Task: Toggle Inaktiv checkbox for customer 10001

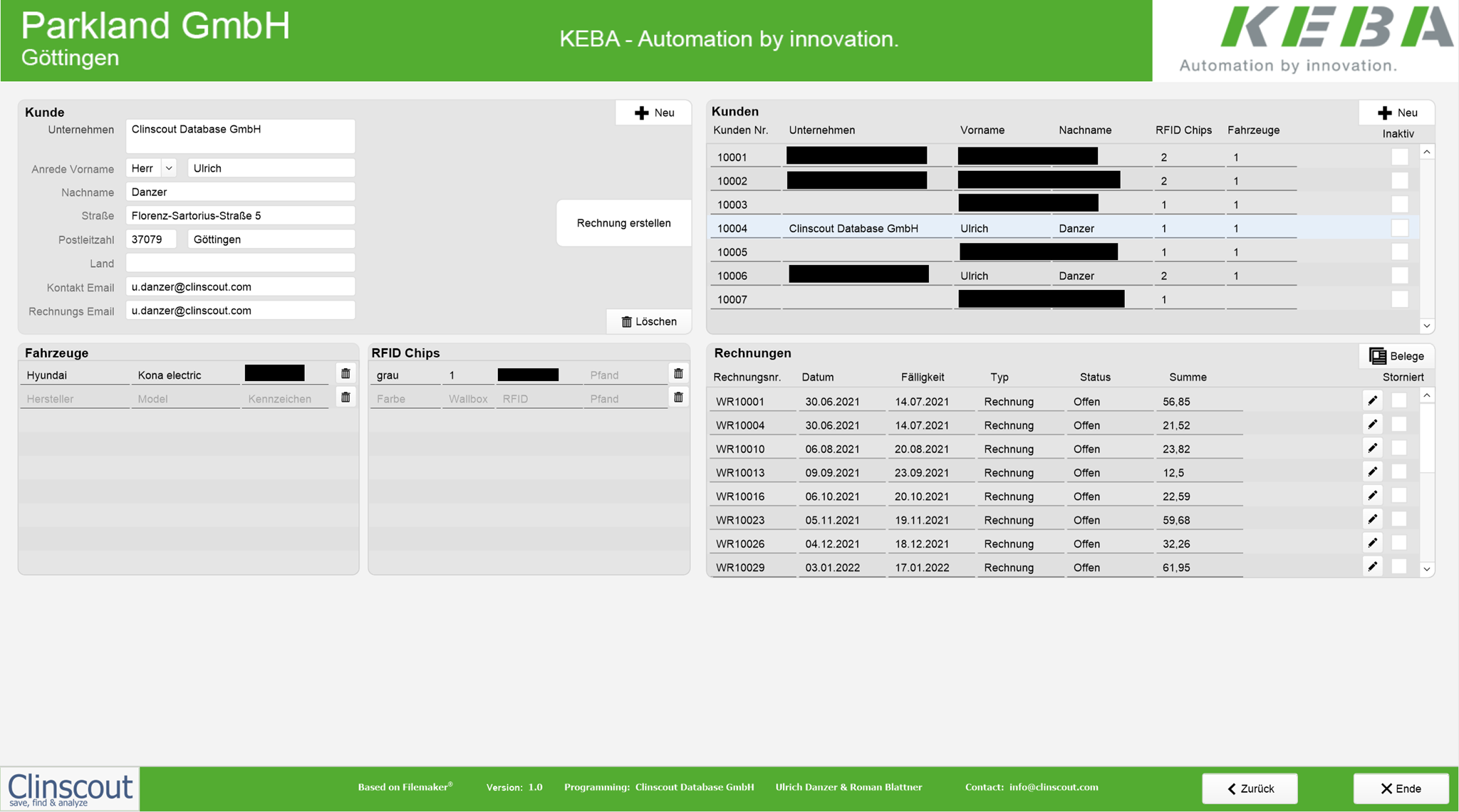Action: [1399, 157]
